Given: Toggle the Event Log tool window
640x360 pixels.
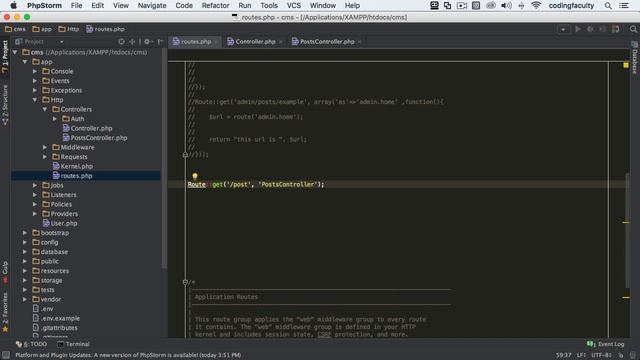Looking at the screenshot, I should [x=605, y=344].
